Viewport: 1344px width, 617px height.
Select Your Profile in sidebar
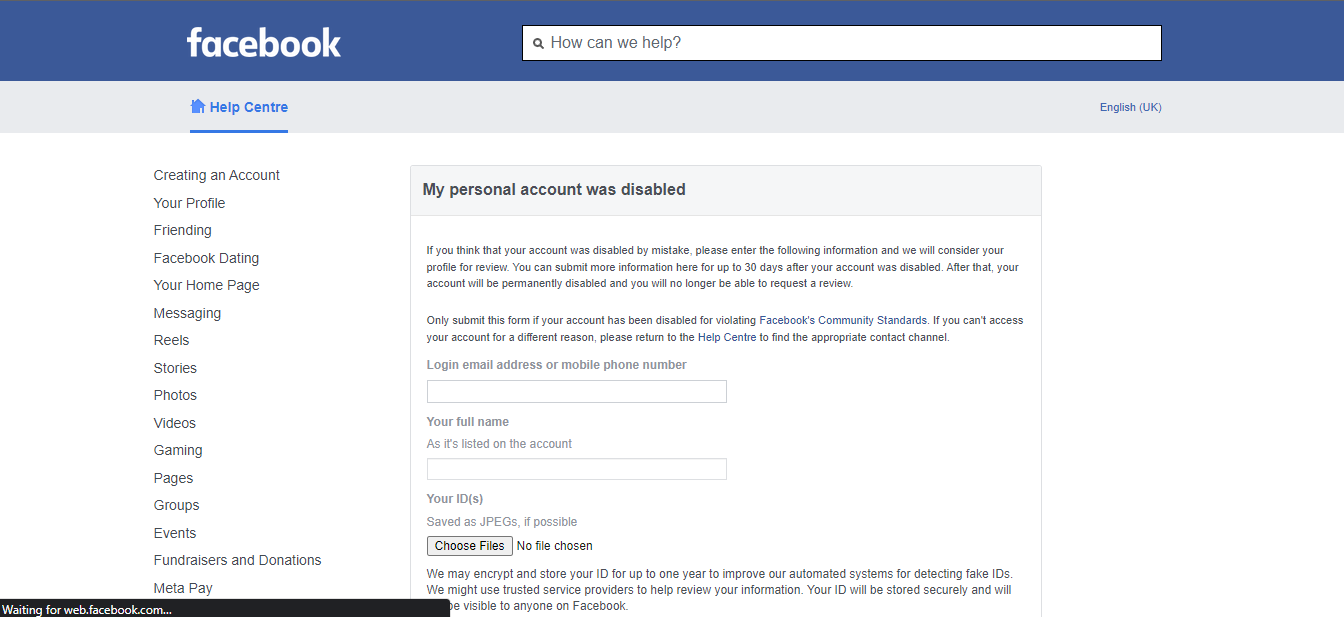click(189, 203)
